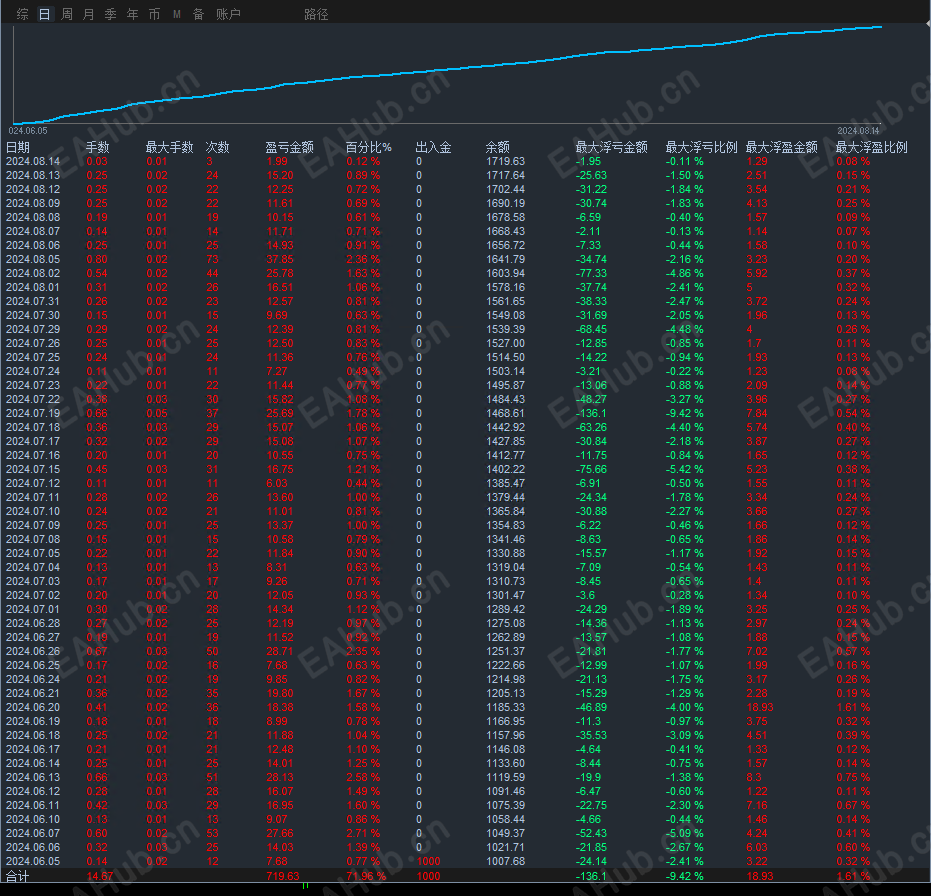Click the profit 28.71 on 2024.06.26
Image resolution: width=931 pixels, height=896 pixels.
click(280, 651)
